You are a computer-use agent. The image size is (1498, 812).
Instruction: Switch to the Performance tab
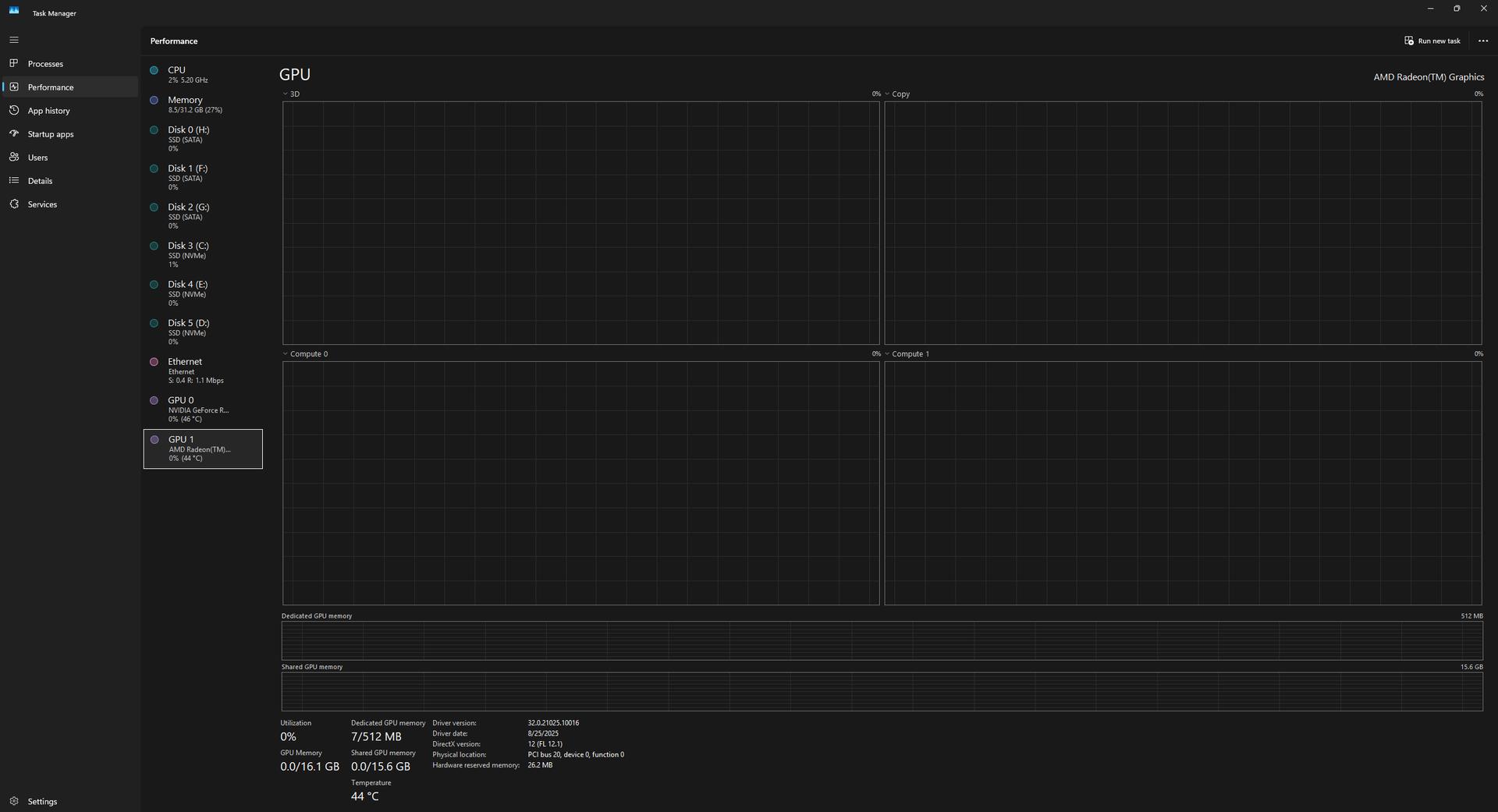51,87
